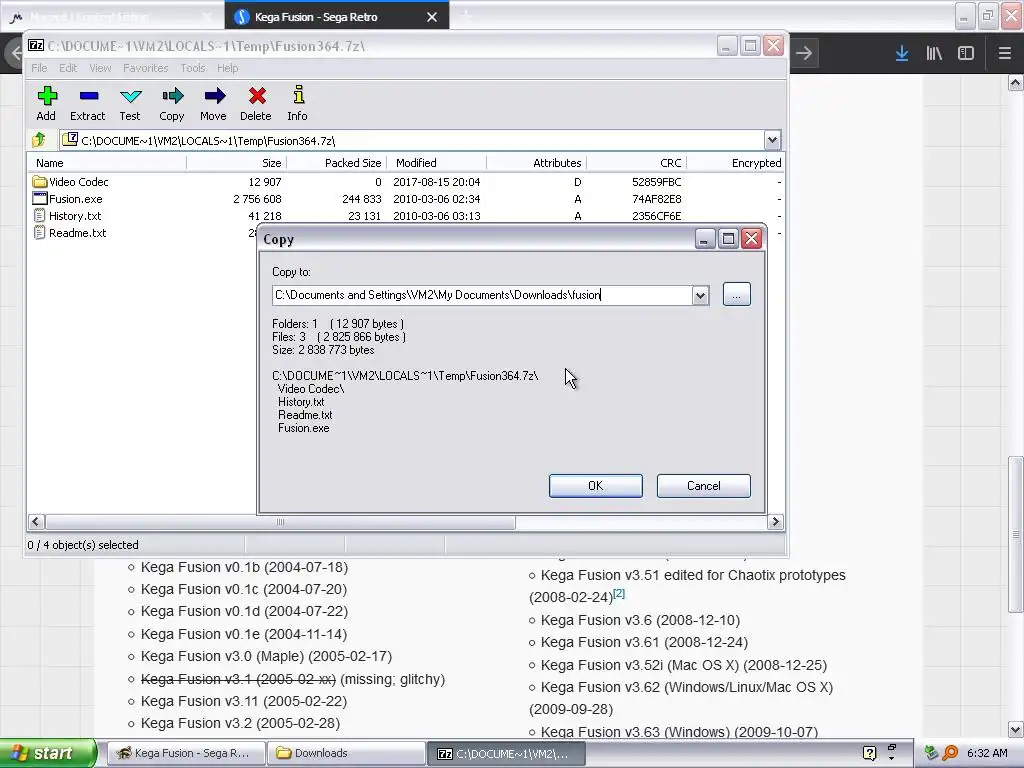Click the Copy to path field
1024x768 pixels.
483,295
